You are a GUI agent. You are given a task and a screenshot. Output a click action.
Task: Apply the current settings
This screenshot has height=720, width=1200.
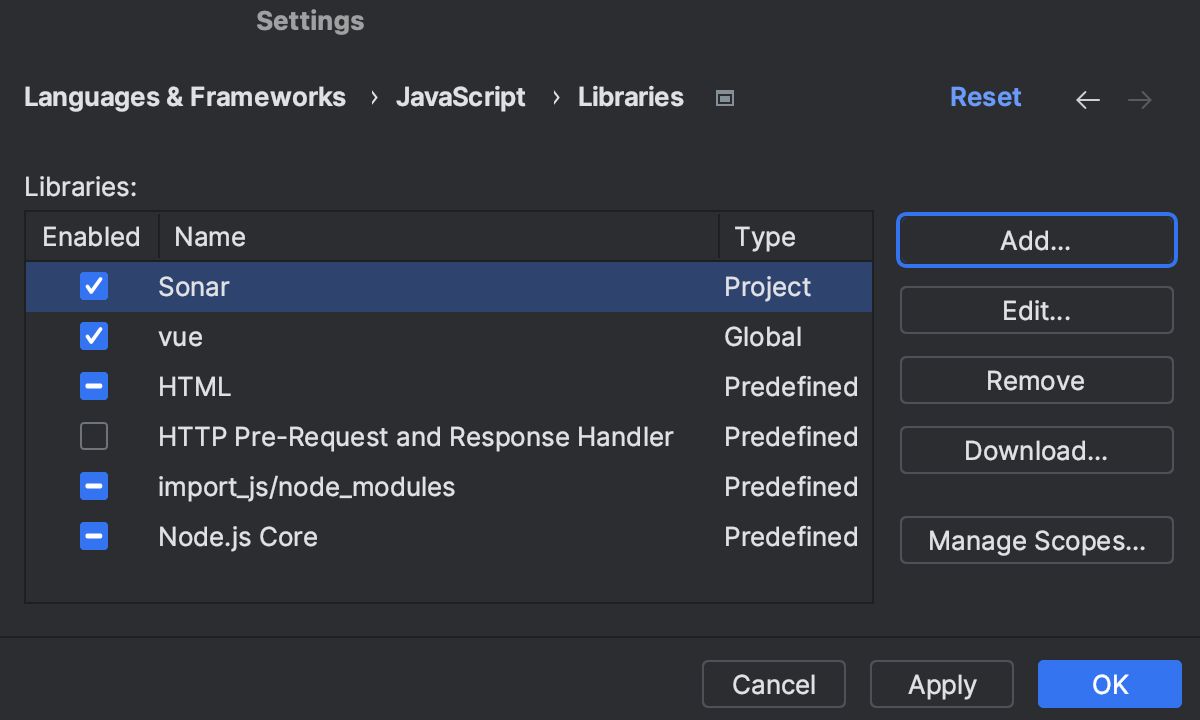tap(941, 684)
